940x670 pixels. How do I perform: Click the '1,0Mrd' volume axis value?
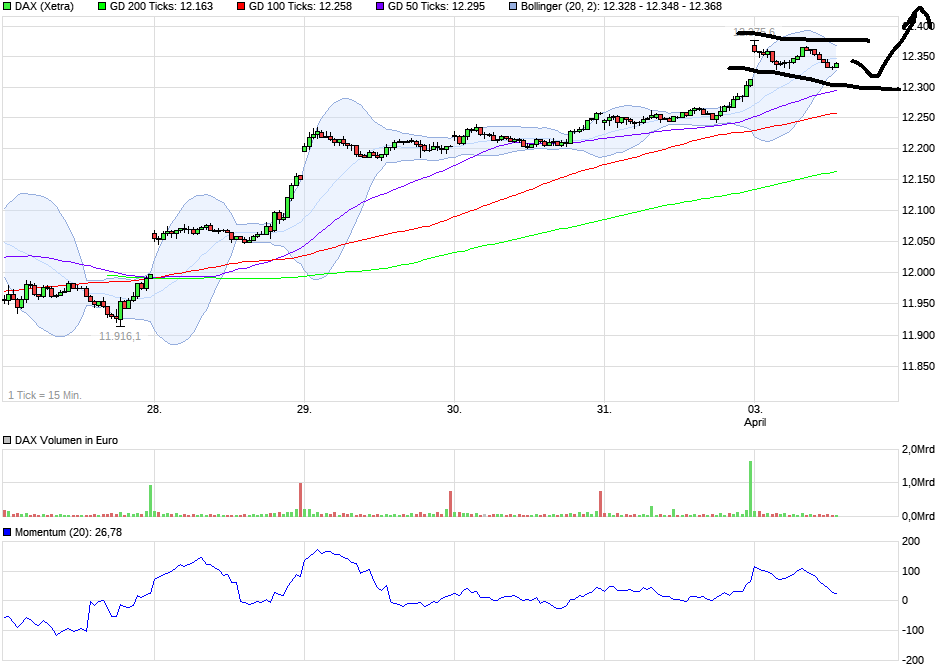(x=918, y=482)
